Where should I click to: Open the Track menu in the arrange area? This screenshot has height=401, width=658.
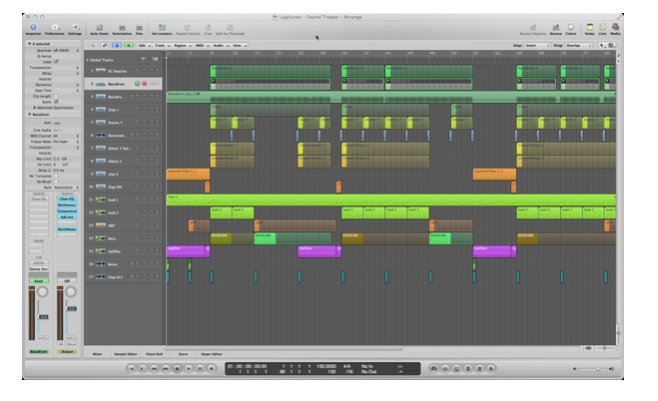tap(162, 45)
